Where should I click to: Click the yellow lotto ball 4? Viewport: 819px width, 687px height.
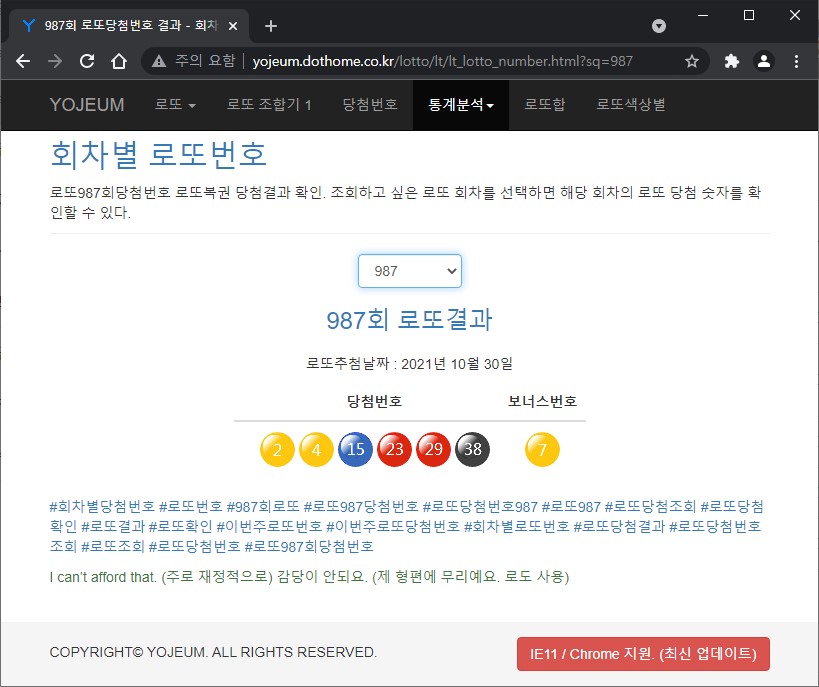(316, 449)
